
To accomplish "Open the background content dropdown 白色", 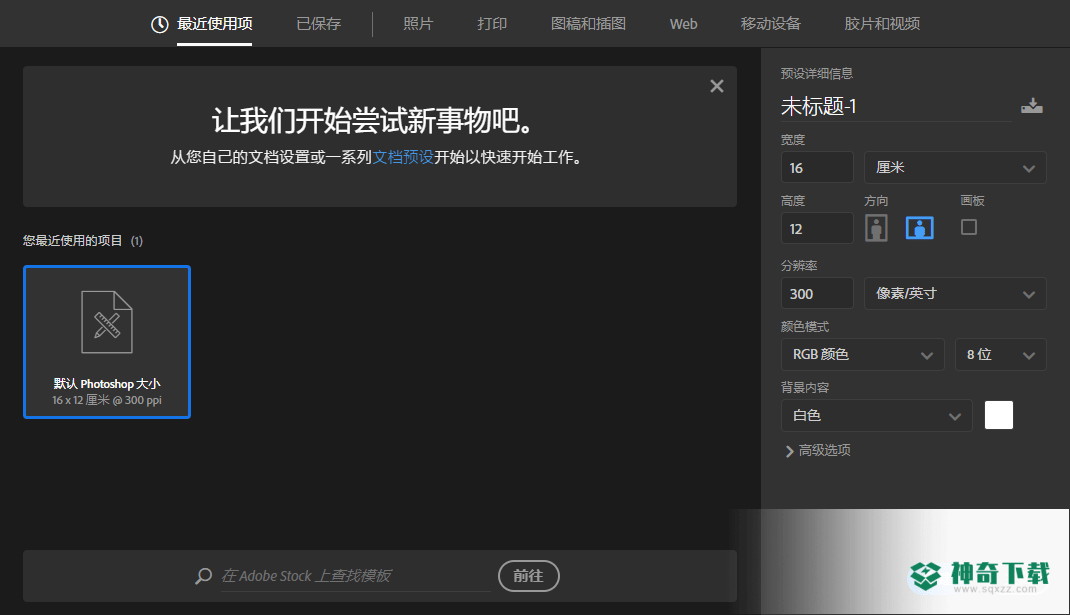I will 876,415.
